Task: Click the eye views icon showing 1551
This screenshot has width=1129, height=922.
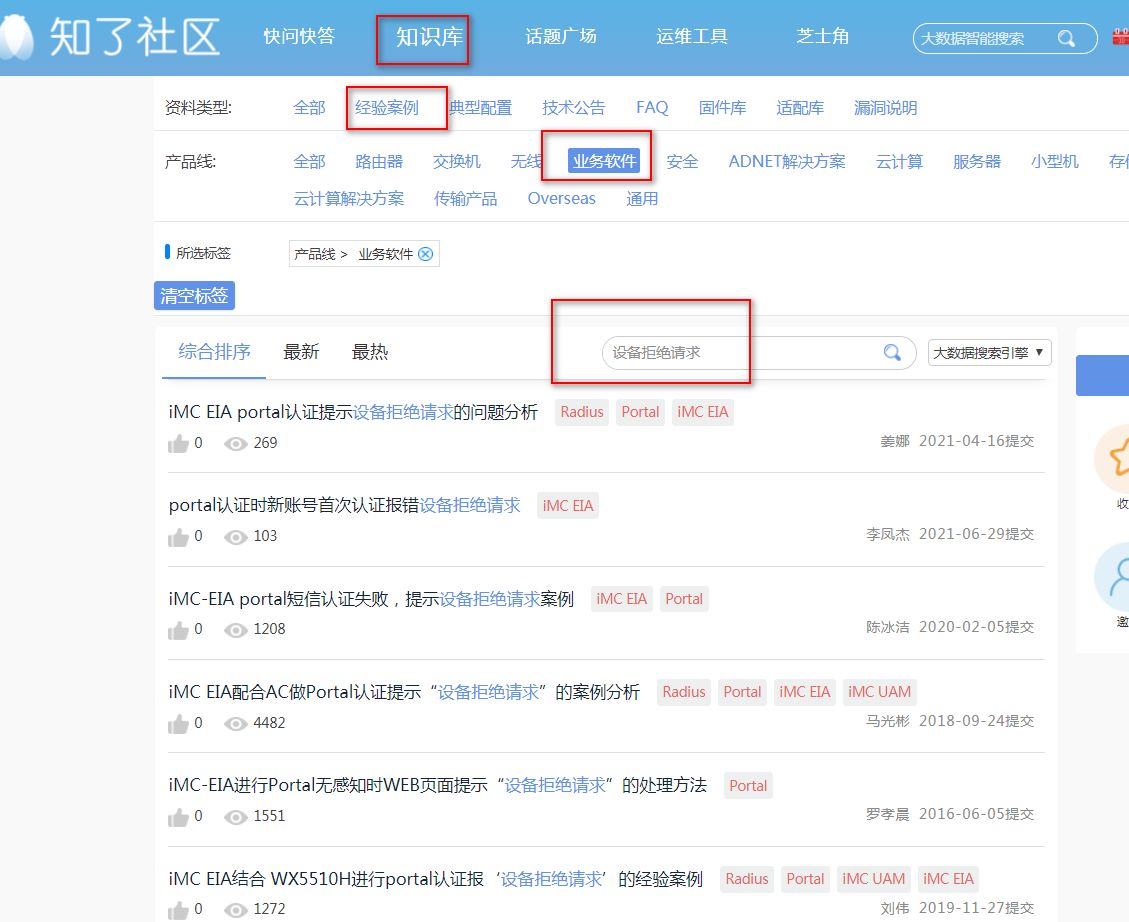Action: tap(235, 817)
